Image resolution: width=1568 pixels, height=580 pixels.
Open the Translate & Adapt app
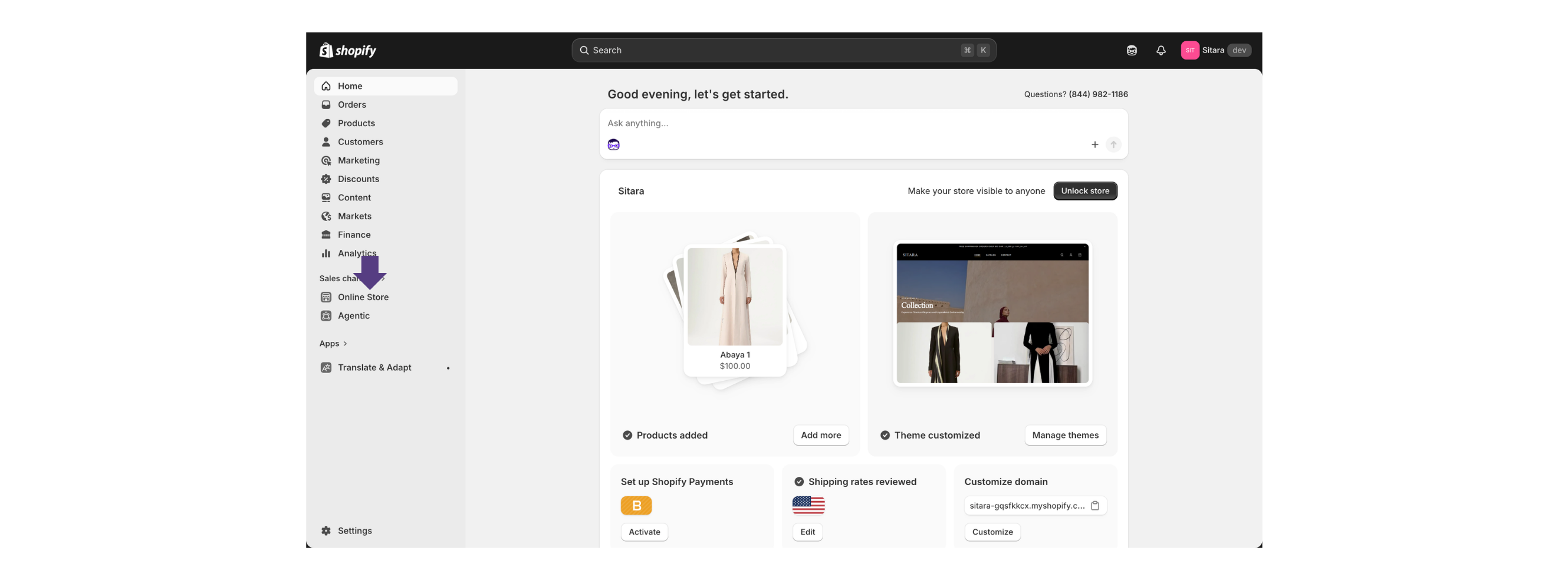[x=385, y=368]
